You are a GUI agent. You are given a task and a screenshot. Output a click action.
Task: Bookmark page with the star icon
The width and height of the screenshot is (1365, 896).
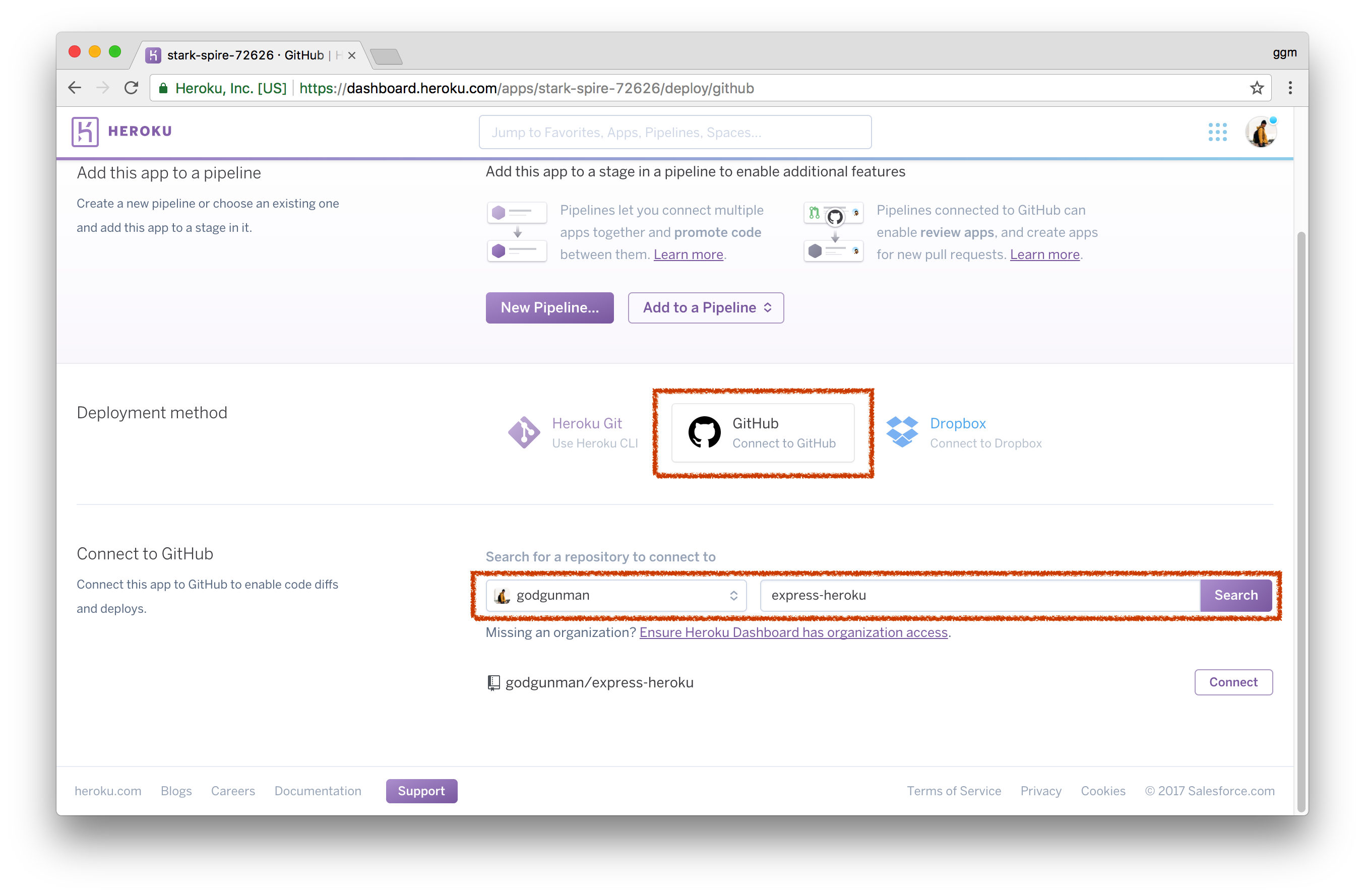1256,88
